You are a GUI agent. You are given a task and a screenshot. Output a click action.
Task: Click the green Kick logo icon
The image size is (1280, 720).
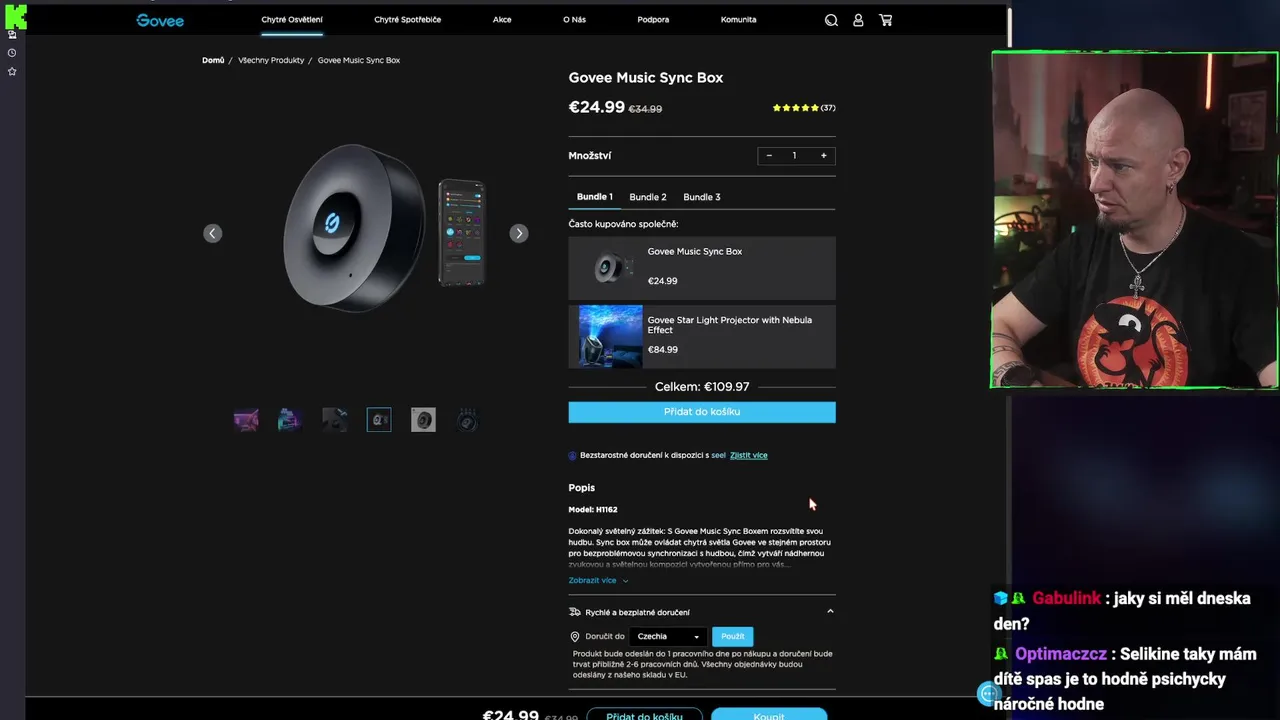coord(16,16)
